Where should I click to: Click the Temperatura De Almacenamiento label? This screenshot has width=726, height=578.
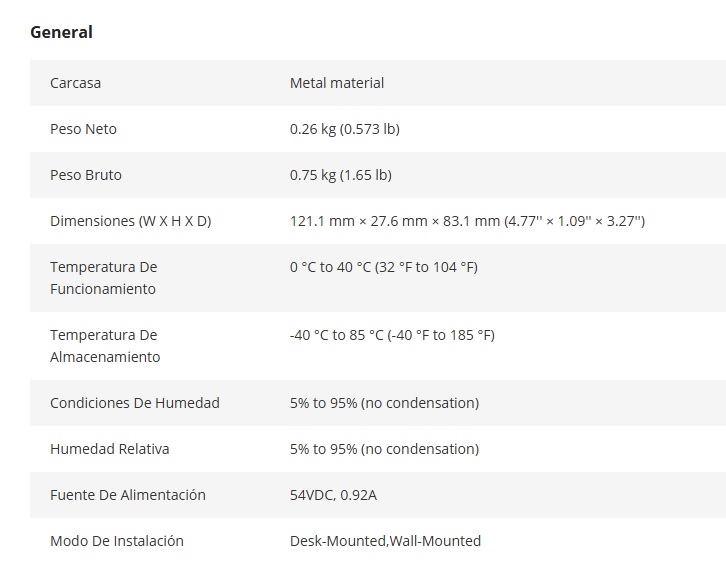(105, 346)
